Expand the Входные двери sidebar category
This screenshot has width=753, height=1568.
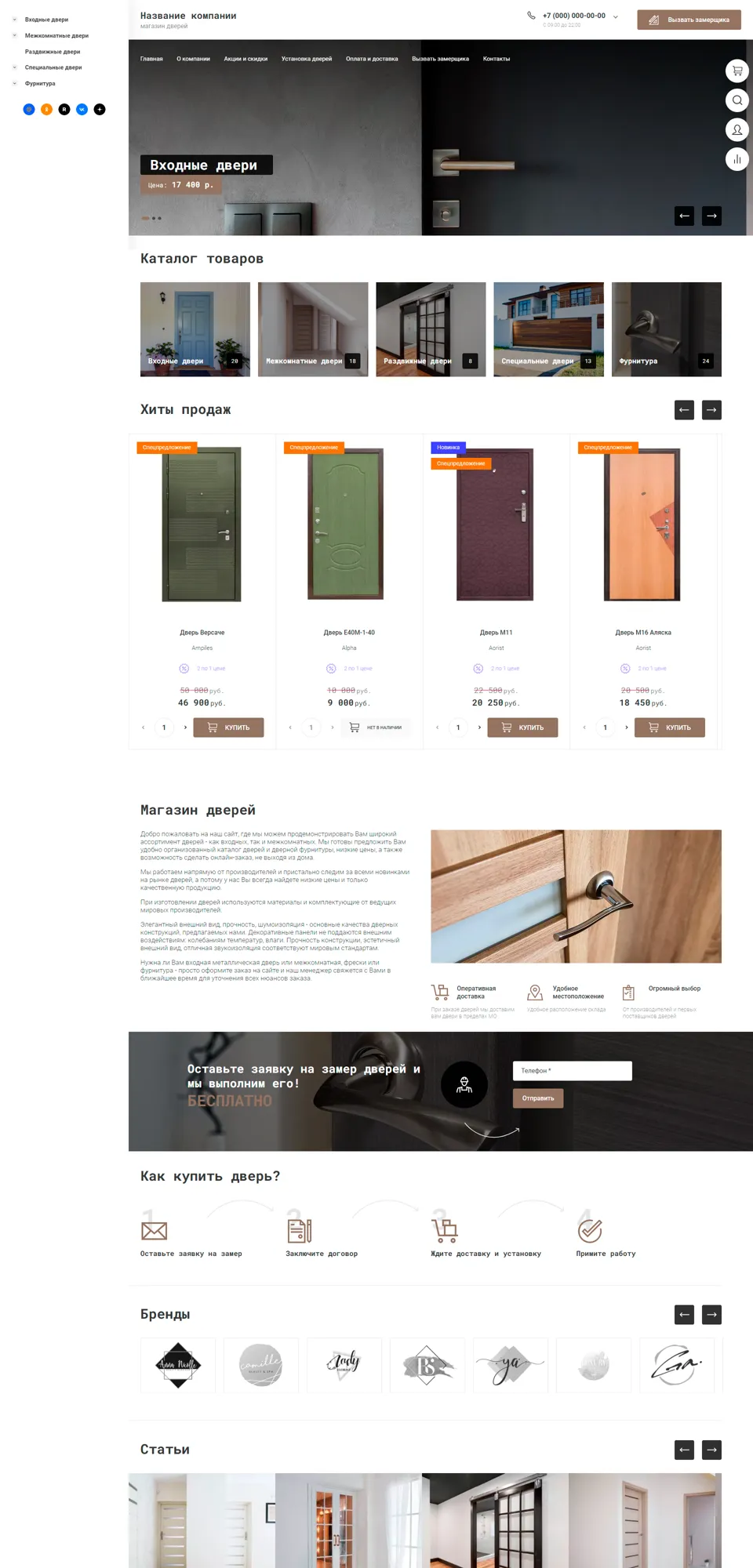click(14, 20)
